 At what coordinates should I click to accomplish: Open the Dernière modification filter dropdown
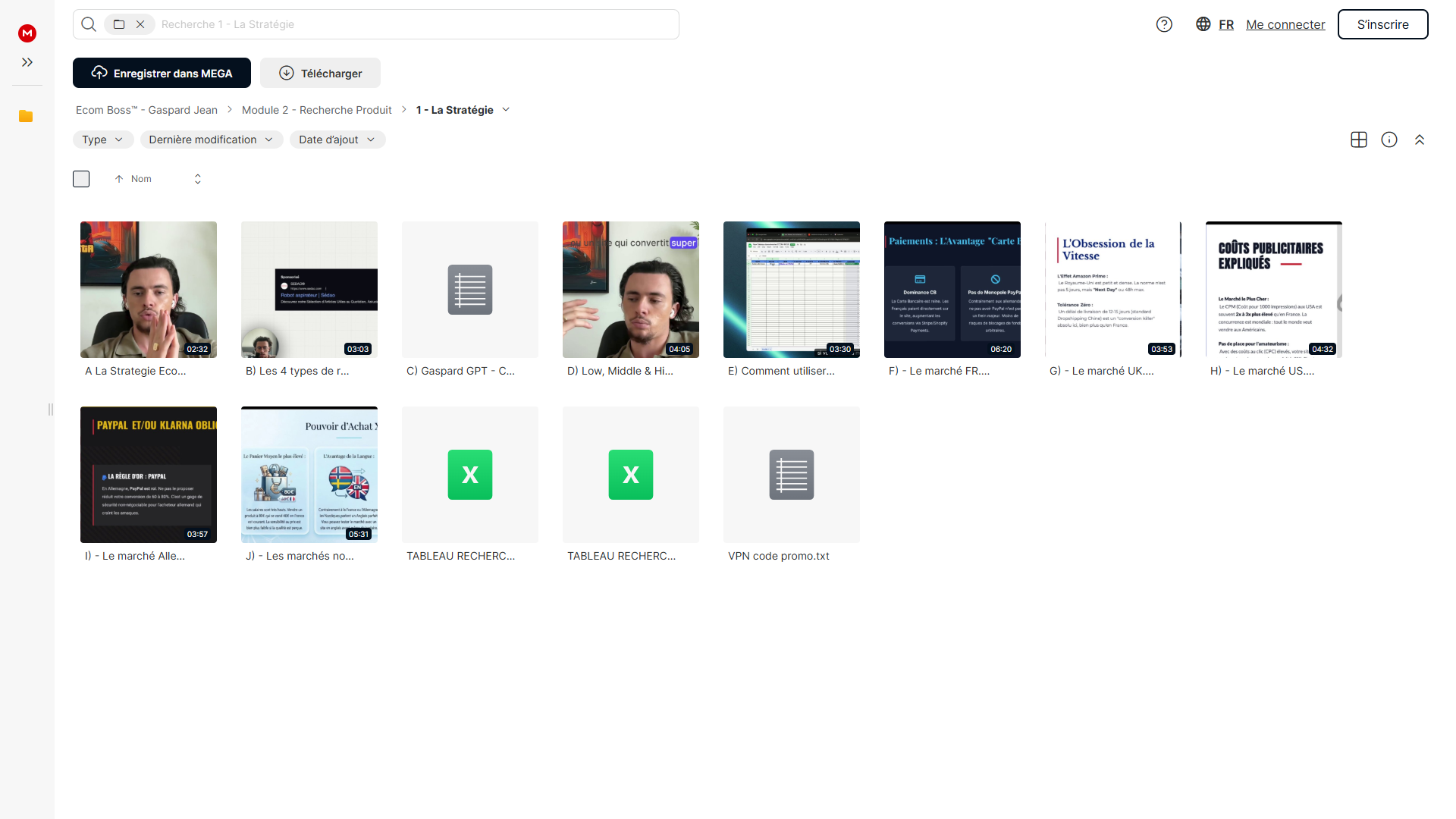coord(212,140)
